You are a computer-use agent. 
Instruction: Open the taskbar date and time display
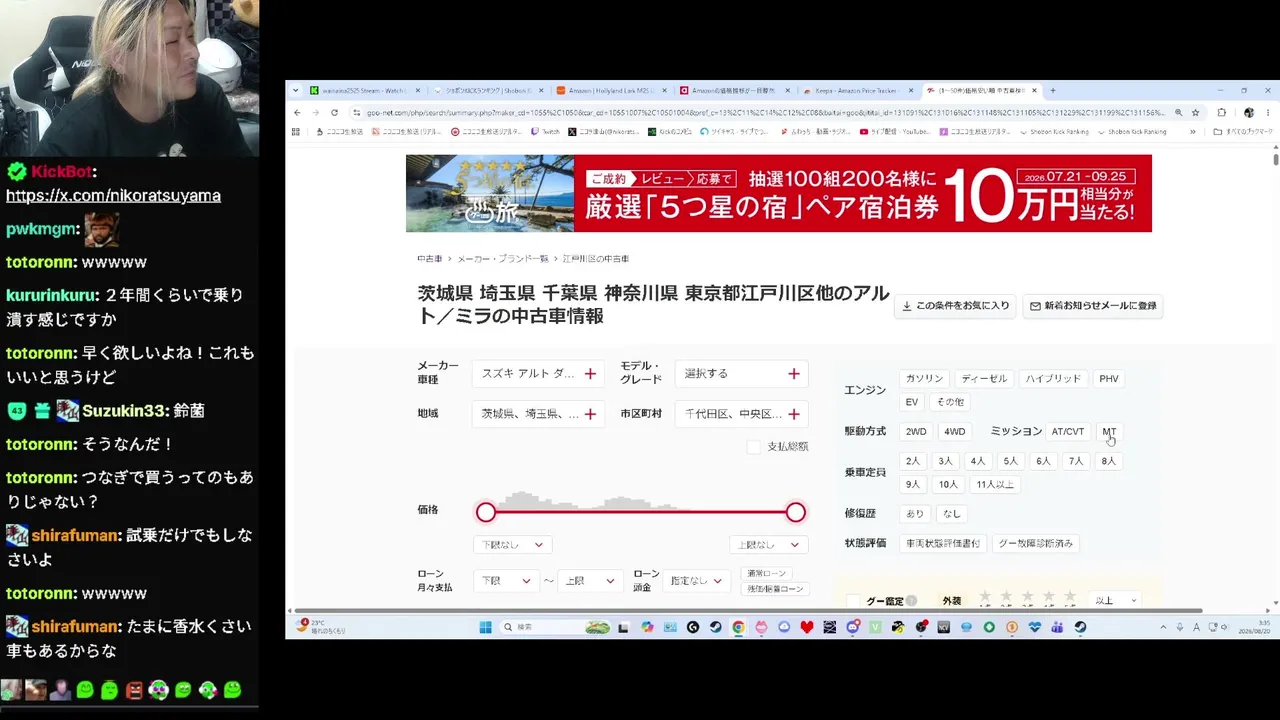(1252, 627)
